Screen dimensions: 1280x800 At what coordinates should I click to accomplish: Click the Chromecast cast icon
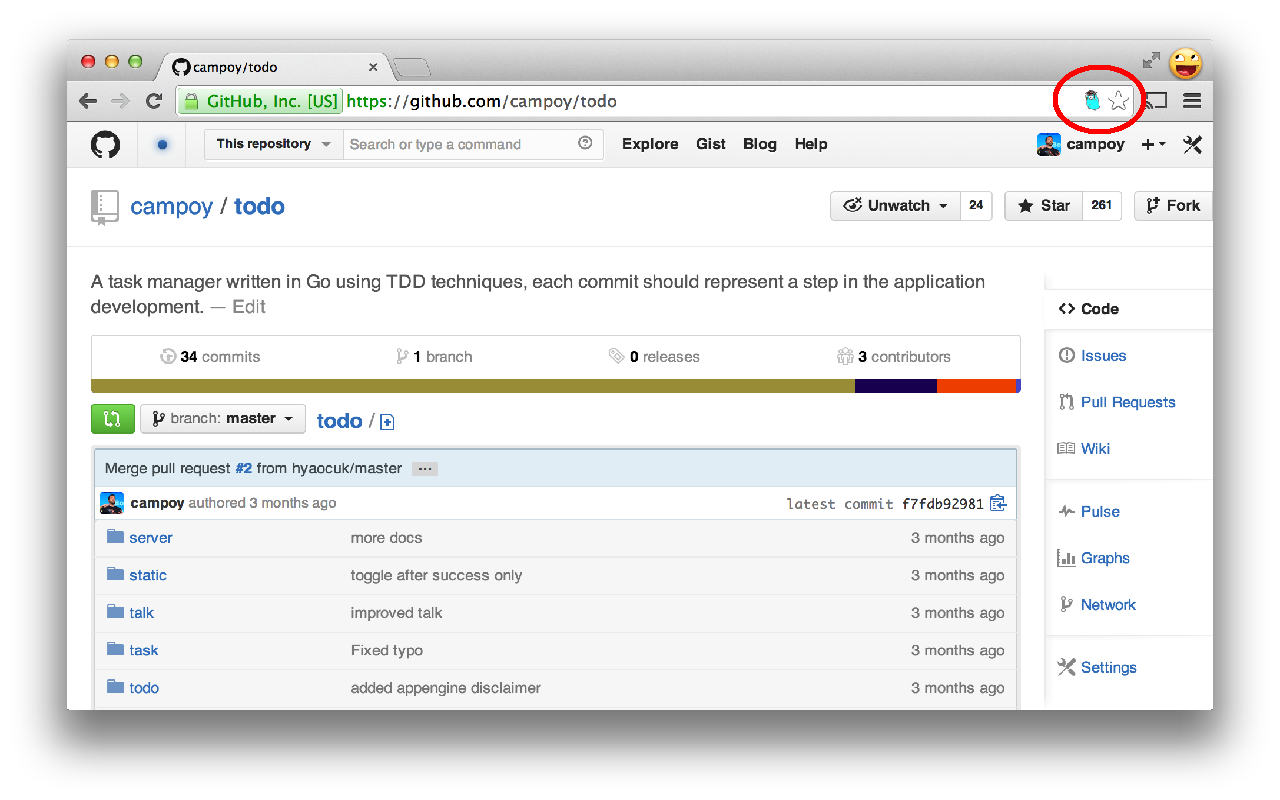click(1156, 100)
